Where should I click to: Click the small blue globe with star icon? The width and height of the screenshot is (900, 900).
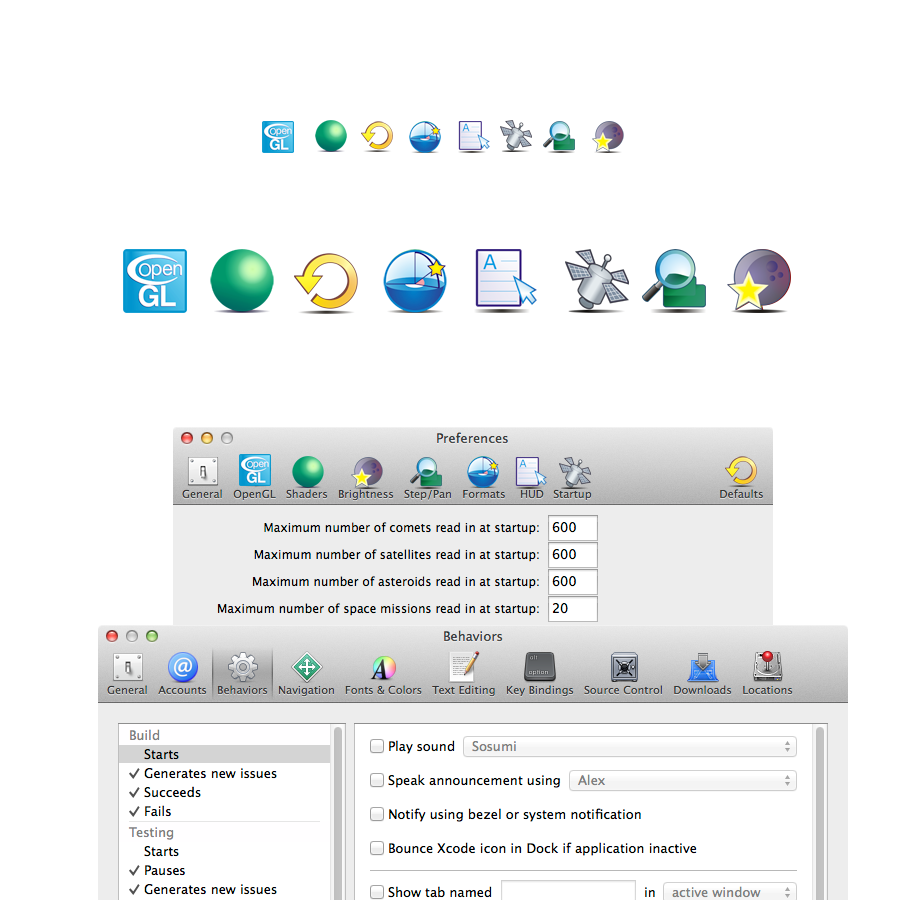coord(425,137)
